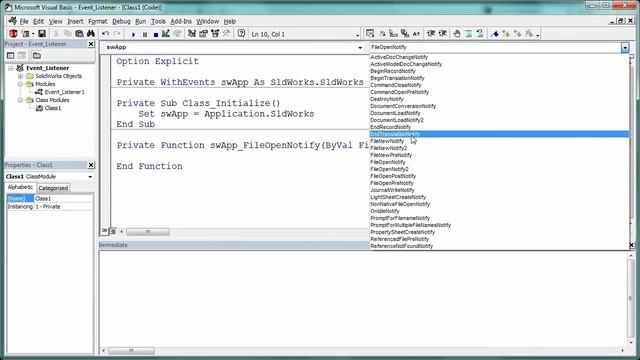Viewport: 640px width, 360px height.
Task: Click the Instancing property value field
Action: pos(63,207)
